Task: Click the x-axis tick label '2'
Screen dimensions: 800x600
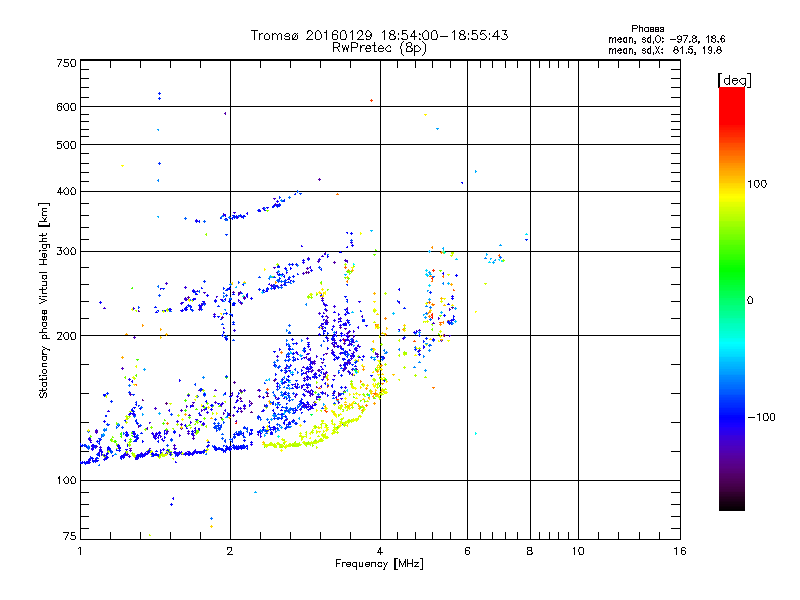Action: point(230,551)
